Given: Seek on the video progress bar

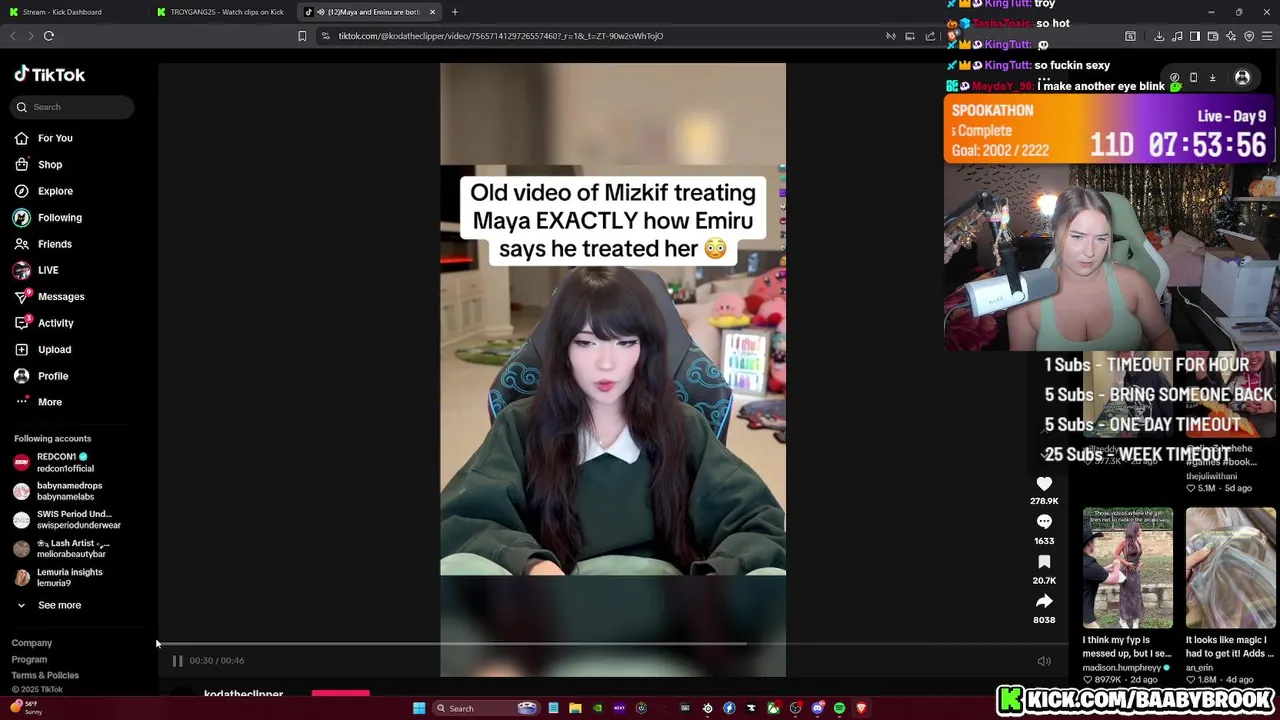Looking at the screenshot, I should tap(612, 644).
